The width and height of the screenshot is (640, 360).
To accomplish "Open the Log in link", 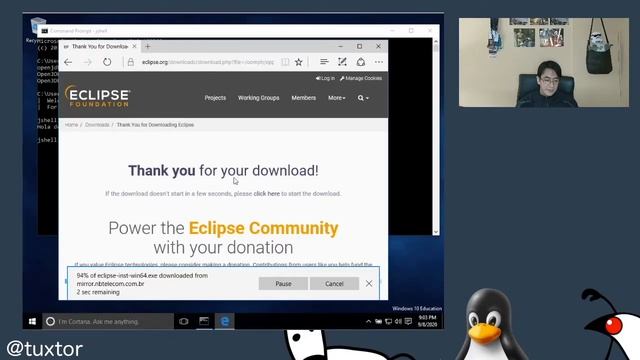I will tap(325, 78).
